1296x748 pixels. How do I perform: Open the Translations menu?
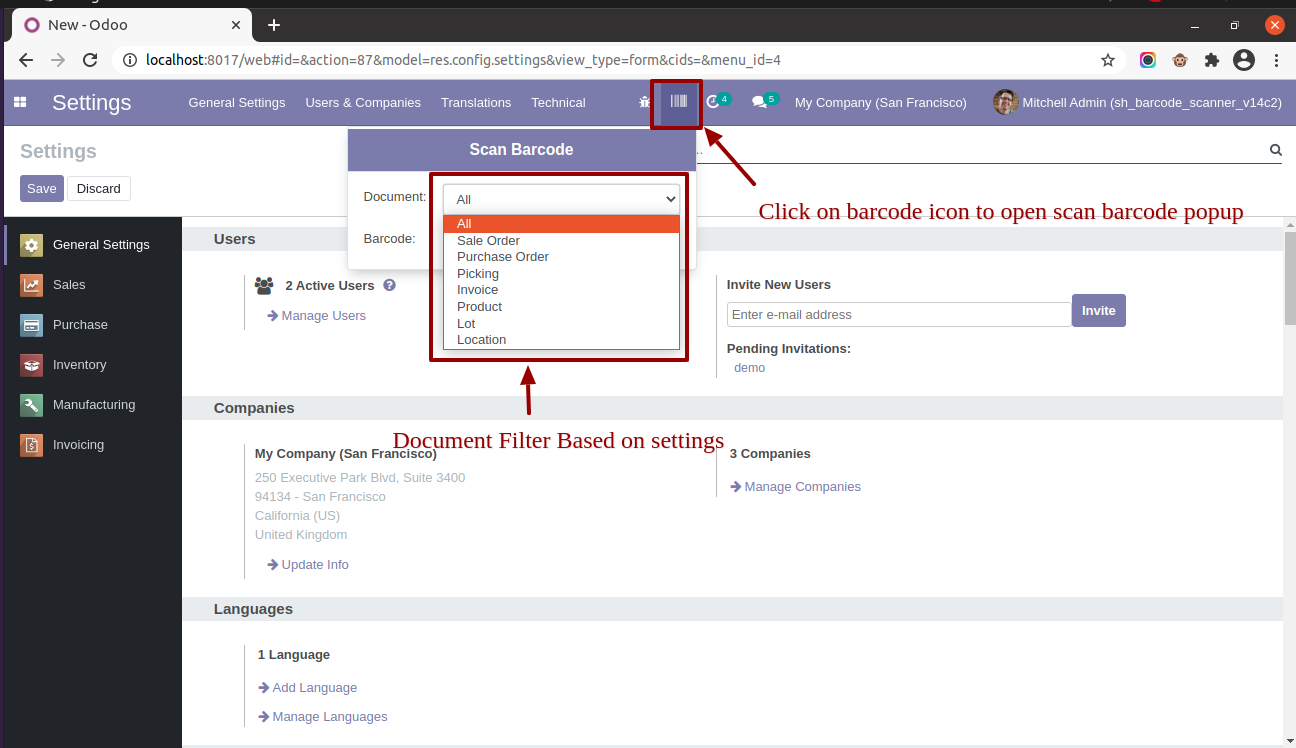(x=476, y=102)
